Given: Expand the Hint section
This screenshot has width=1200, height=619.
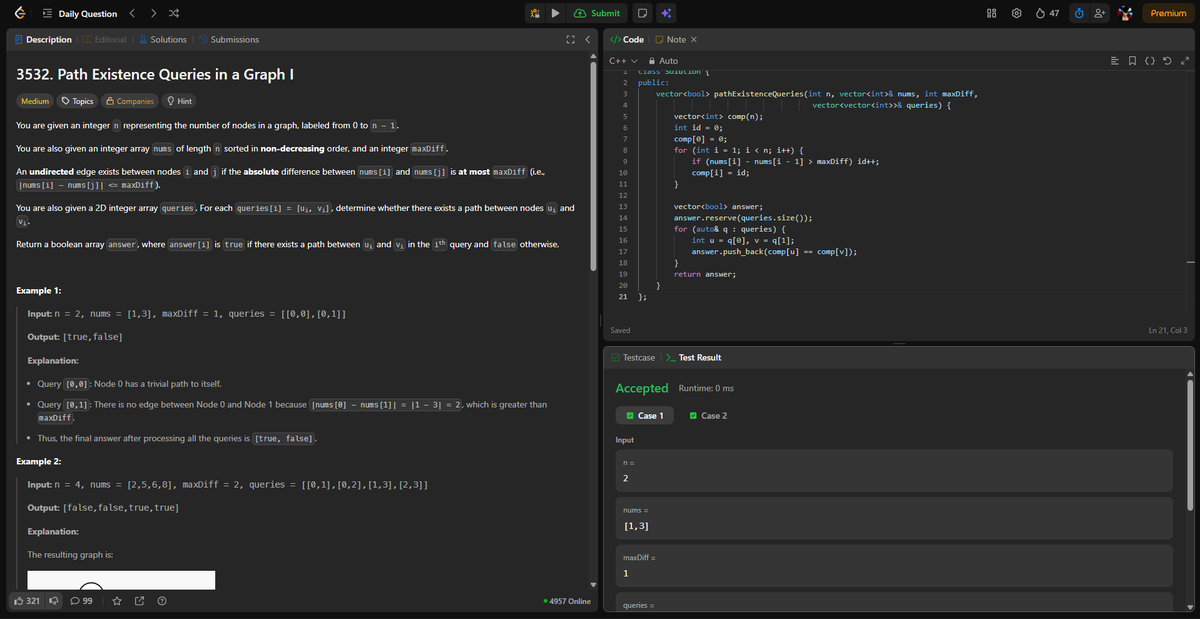Looking at the screenshot, I should tap(179, 101).
